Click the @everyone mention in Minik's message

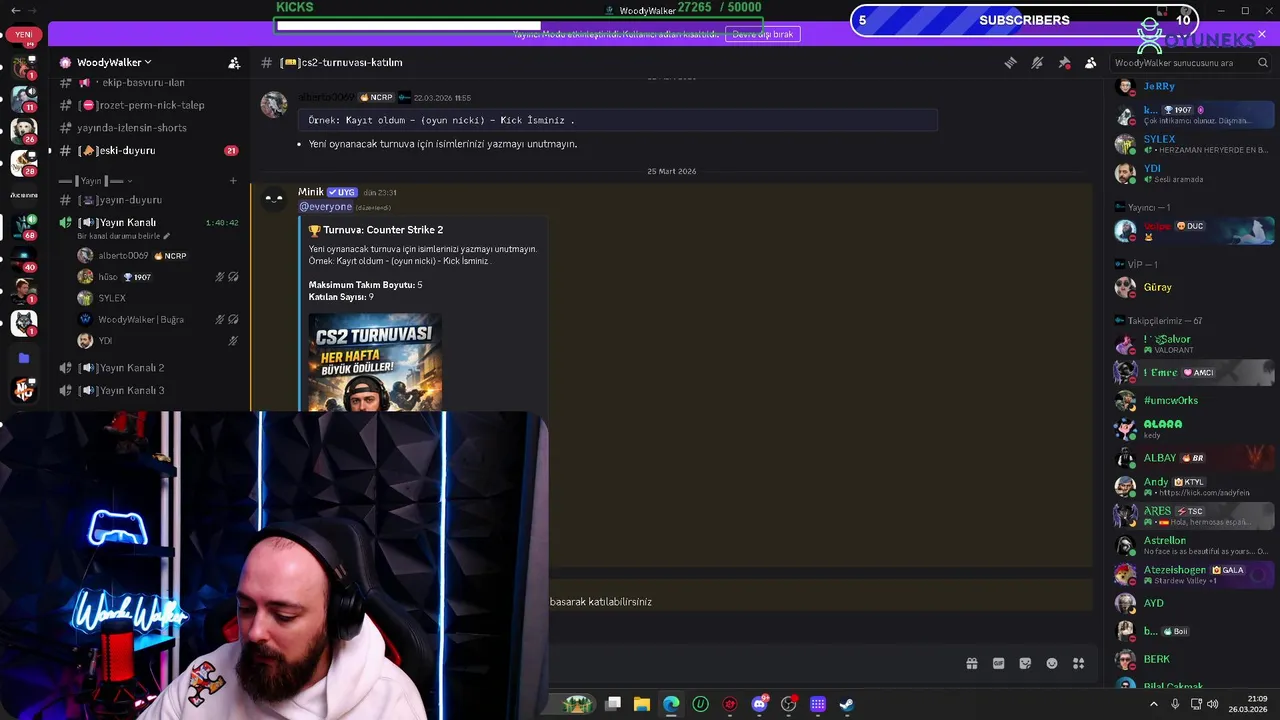pos(325,207)
